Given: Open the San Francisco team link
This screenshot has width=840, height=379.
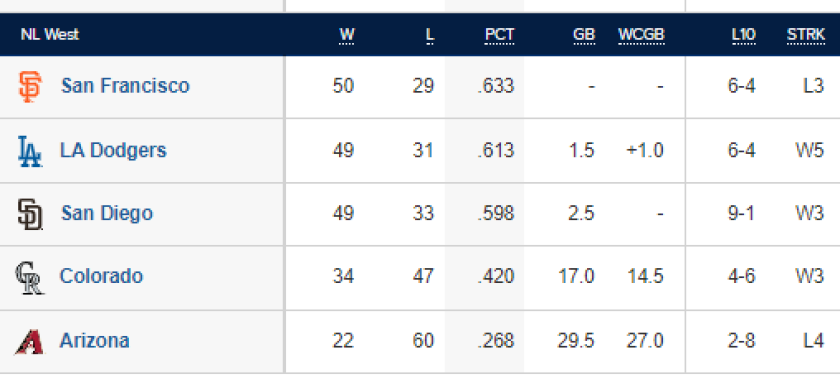Looking at the screenshot, I should tap(125, 86).
